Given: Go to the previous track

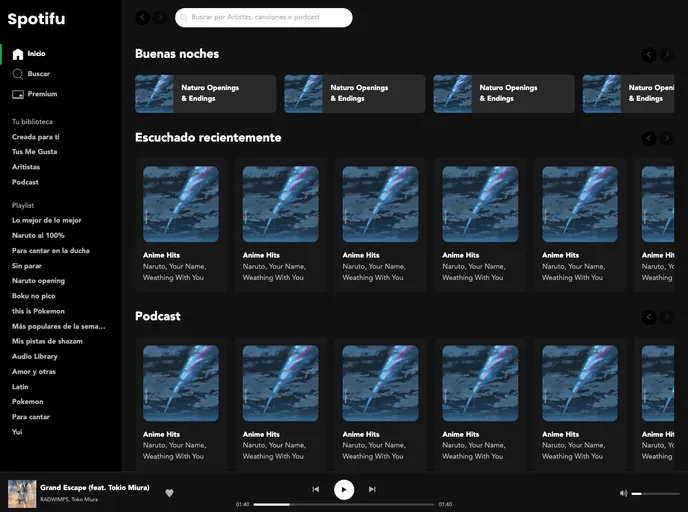Looking at the screenshot, I should (x=315, y=489).
